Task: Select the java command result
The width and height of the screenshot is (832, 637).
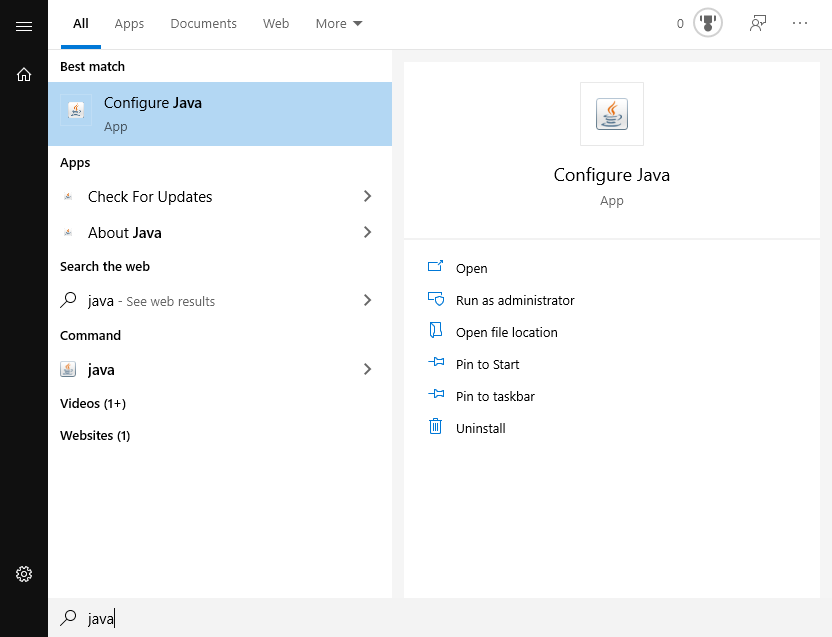Action: 220,369
